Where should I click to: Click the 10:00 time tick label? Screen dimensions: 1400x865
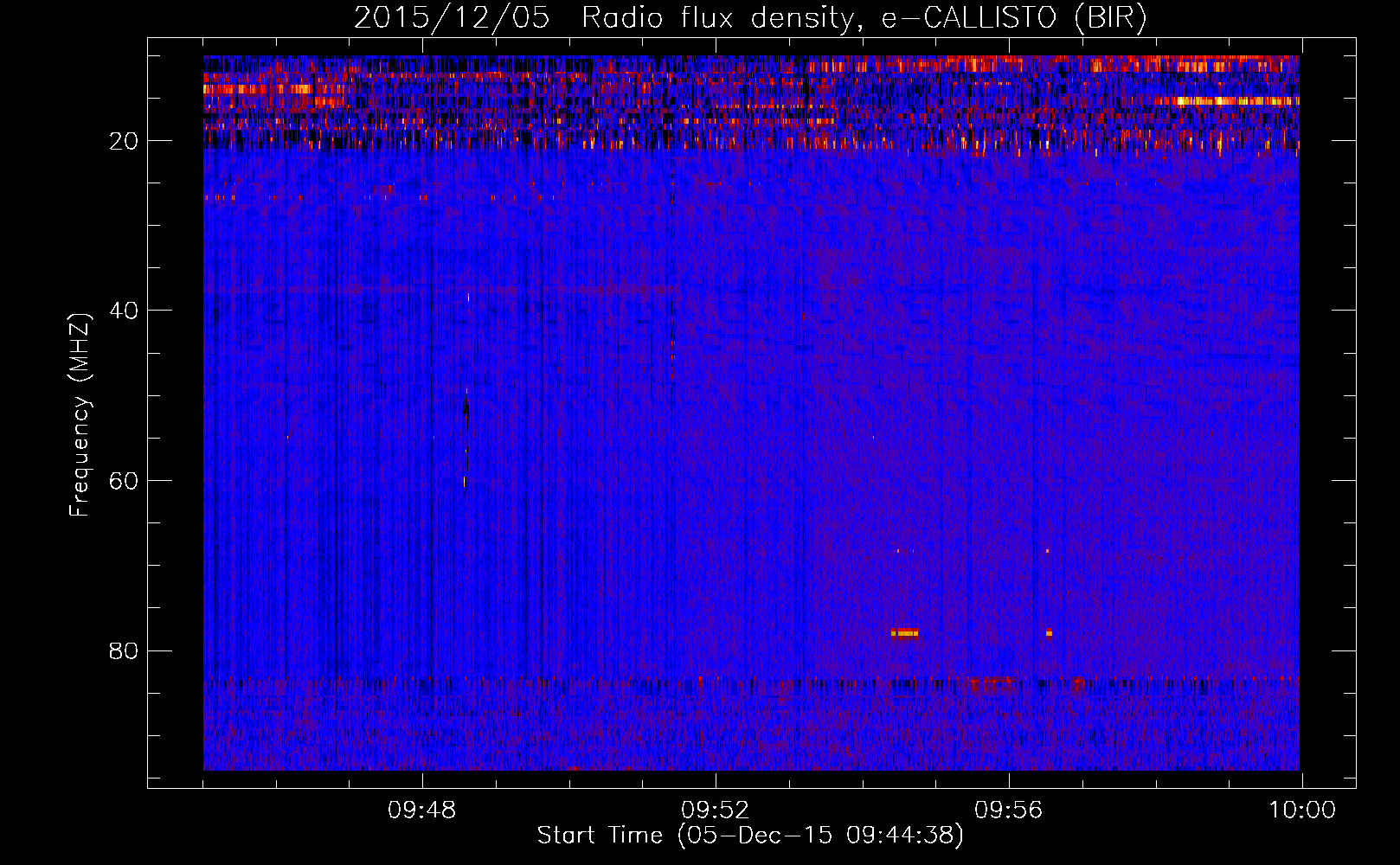[1302, 811]
